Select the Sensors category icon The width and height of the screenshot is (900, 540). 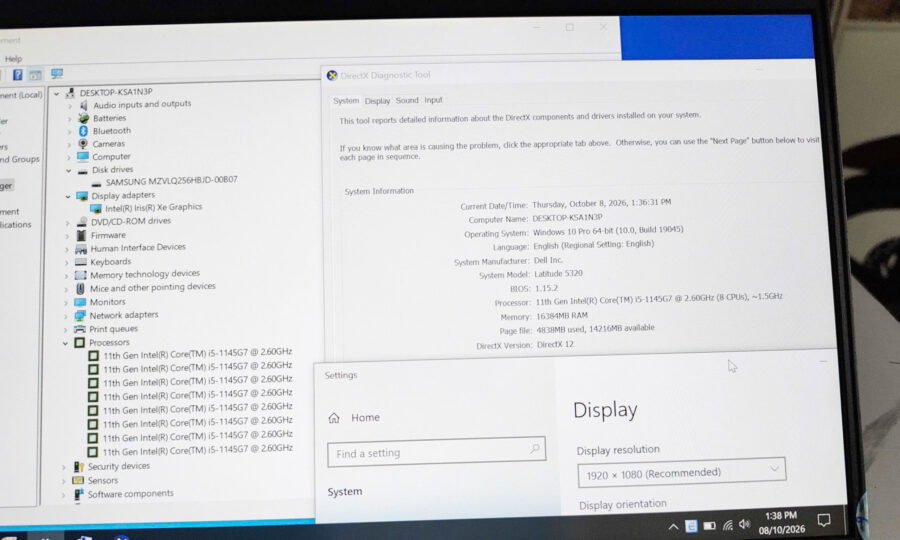[78, 481]
